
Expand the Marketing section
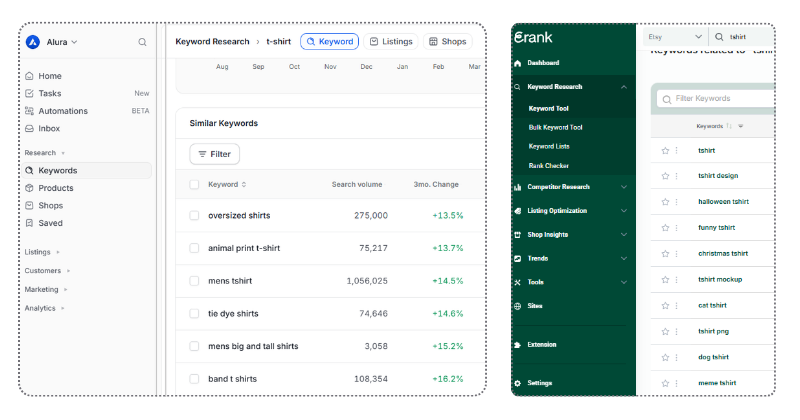click(x=46, y=289)
